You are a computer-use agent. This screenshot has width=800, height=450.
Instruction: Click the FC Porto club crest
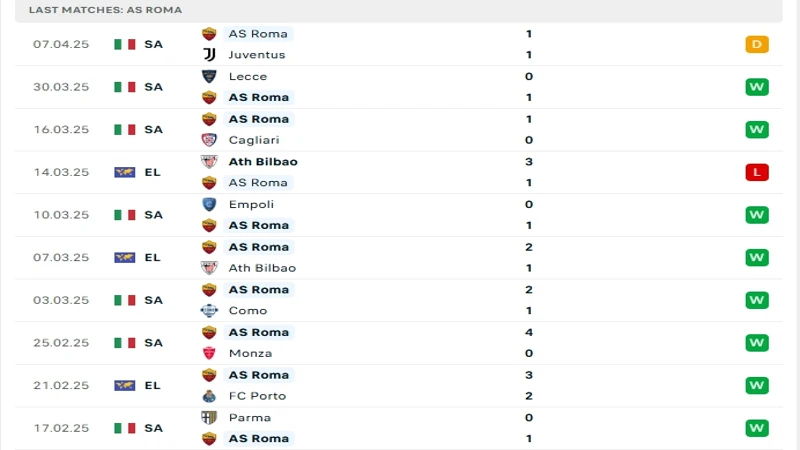tap(209, 396)
